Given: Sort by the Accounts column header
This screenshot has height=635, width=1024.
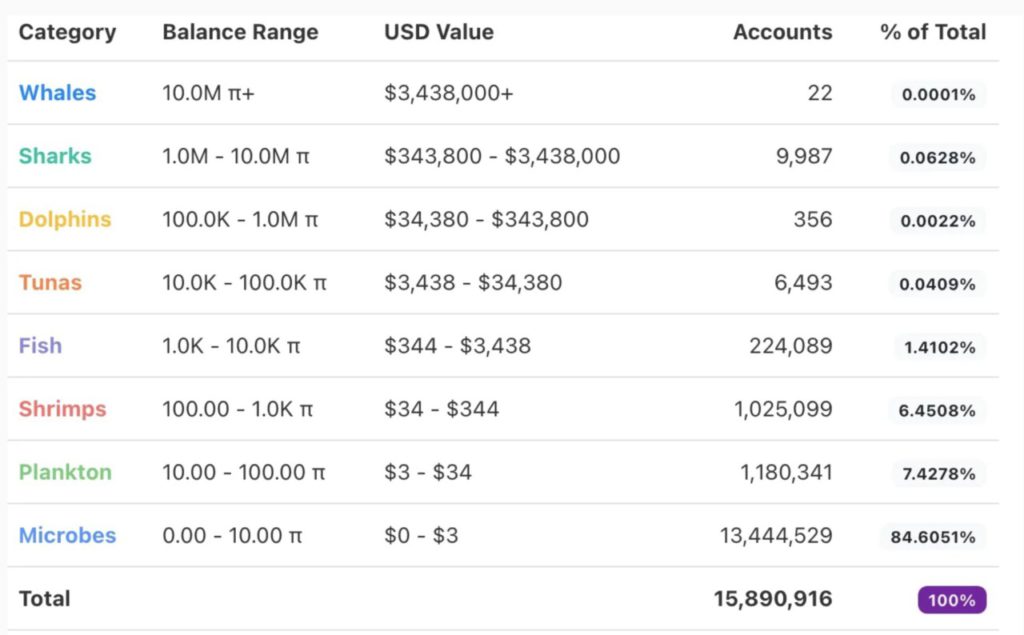Looking at the screenshot, I should [782, 32].
